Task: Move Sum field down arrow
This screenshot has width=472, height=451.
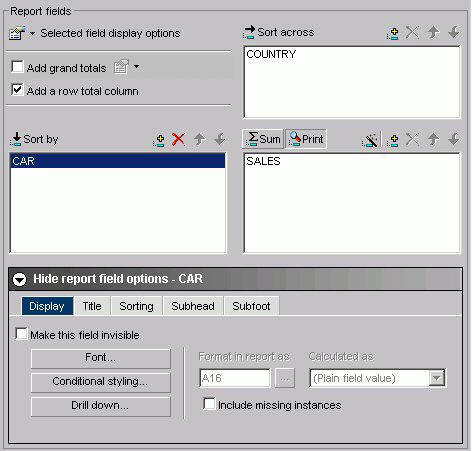Action: pyautogui.click(x=454, y=139)
